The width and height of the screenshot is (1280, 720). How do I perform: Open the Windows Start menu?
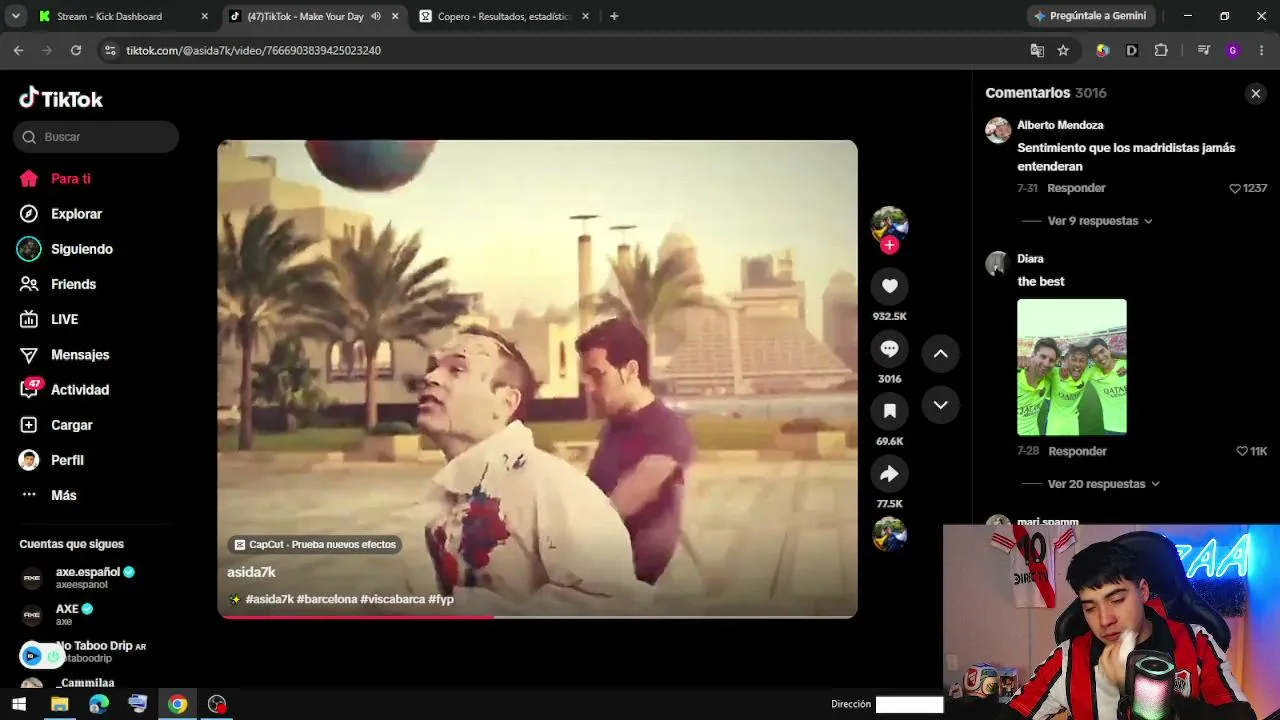click(x=18, y=704)
